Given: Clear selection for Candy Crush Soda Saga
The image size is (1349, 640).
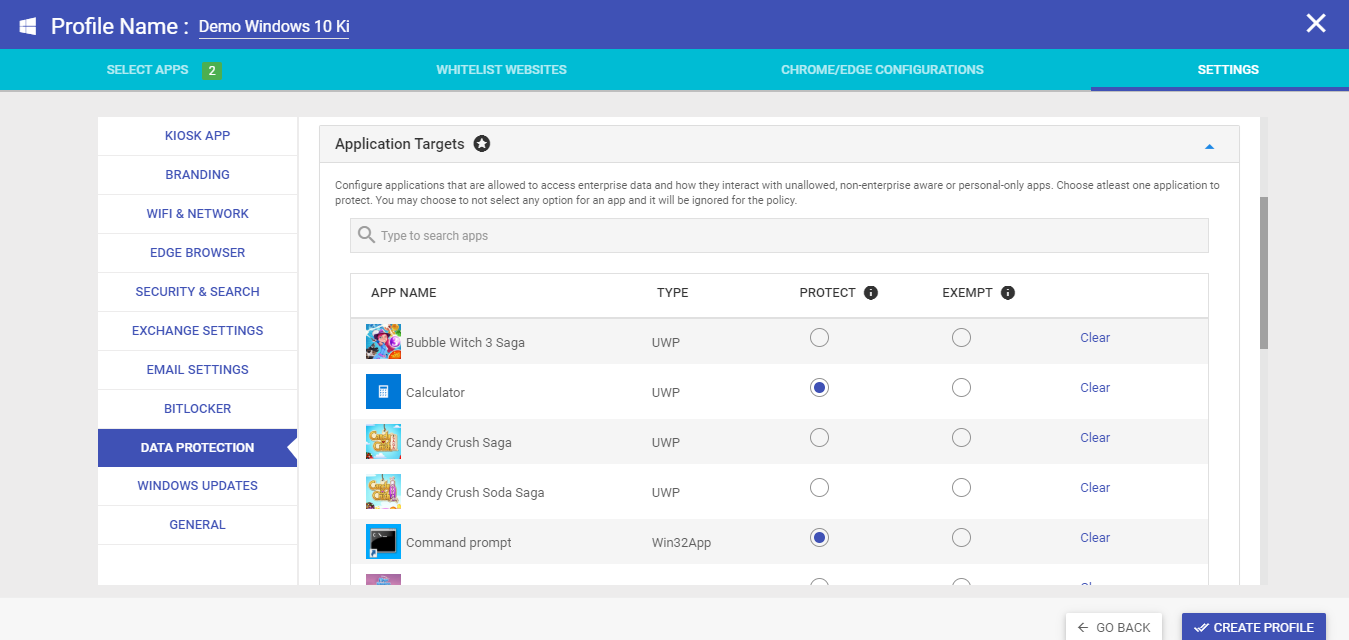Looking at the screenshot, I should tap(1095, 488).
